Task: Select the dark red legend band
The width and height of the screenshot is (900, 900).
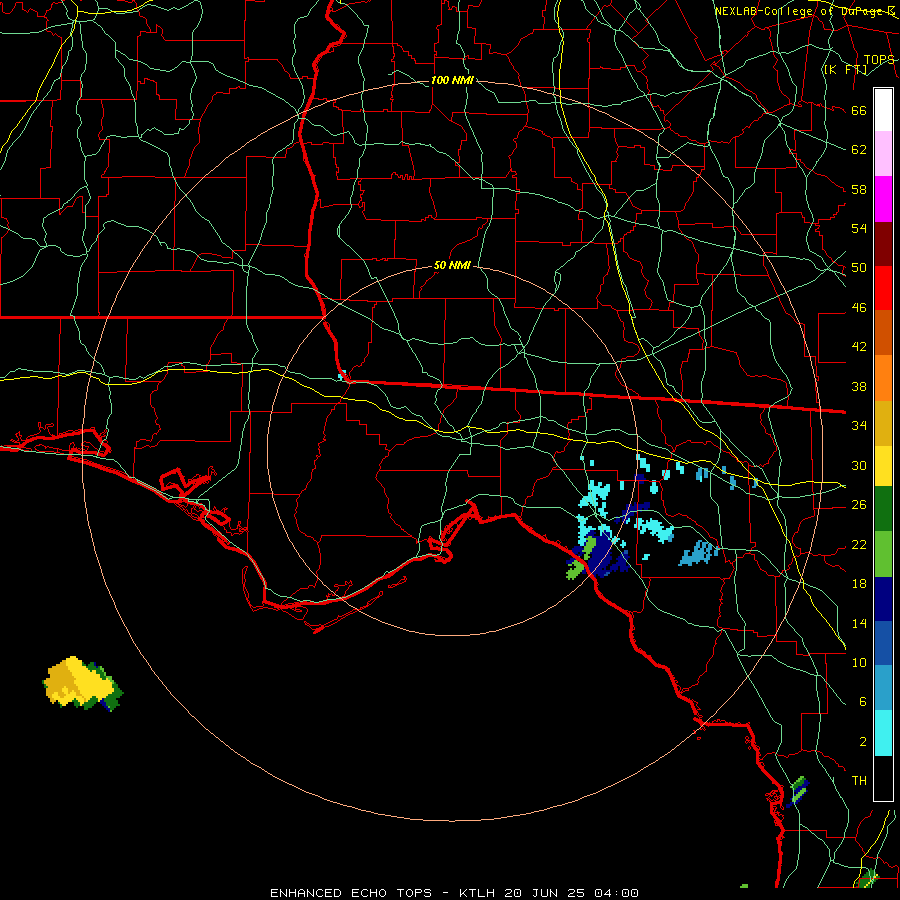Action: 883,244
